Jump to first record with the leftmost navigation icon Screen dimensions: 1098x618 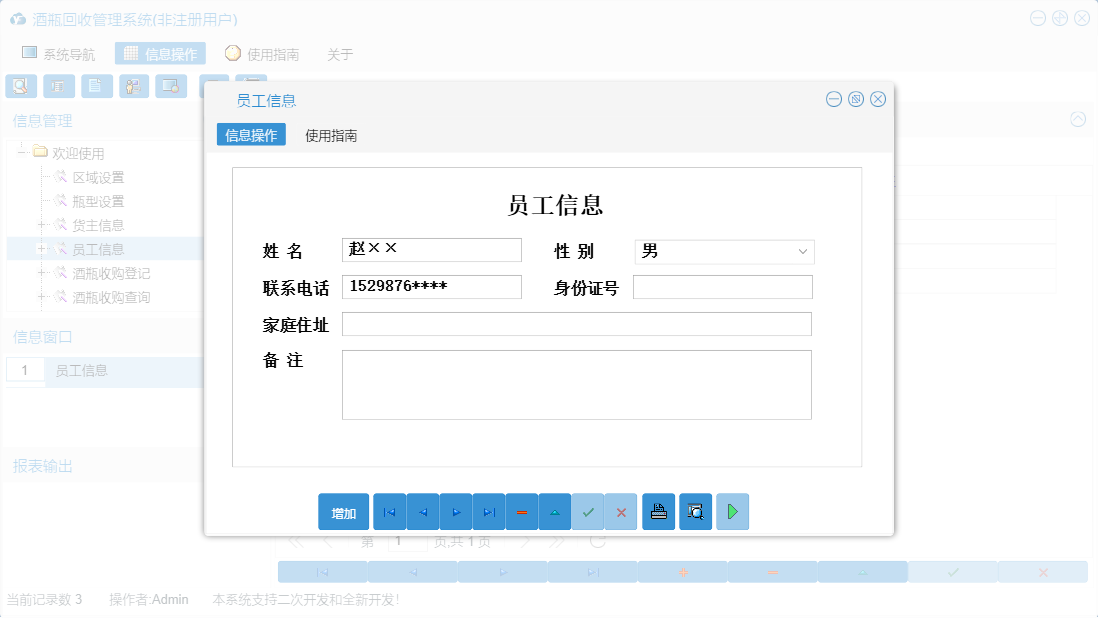coord(389,511)
